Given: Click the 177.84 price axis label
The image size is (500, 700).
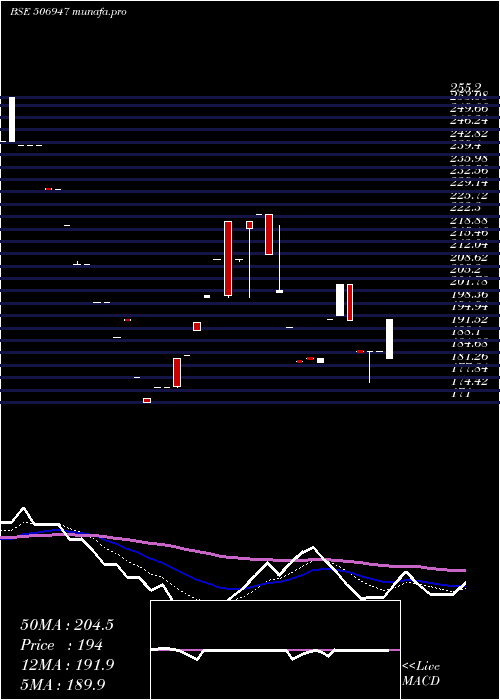Looking at the screenshot, I should [x=469, y=369].
